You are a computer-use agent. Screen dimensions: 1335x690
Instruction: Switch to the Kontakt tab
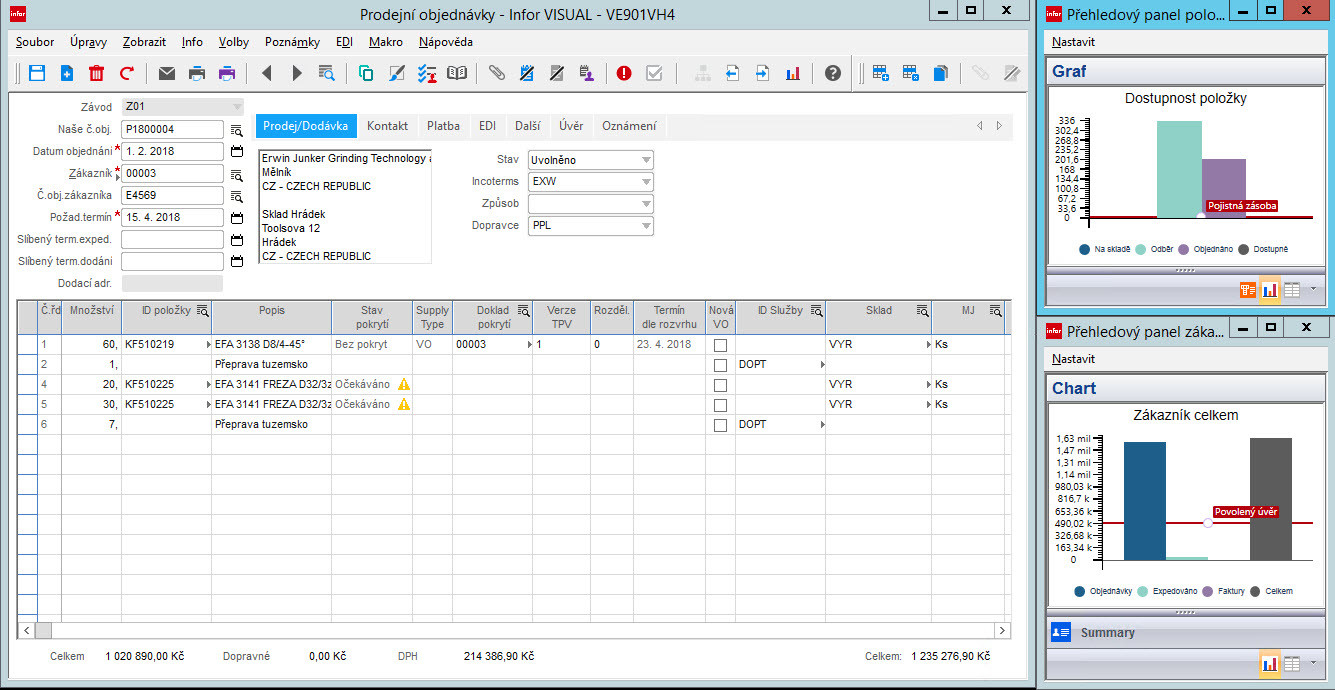pyautogui.click(x=387, y=126)
